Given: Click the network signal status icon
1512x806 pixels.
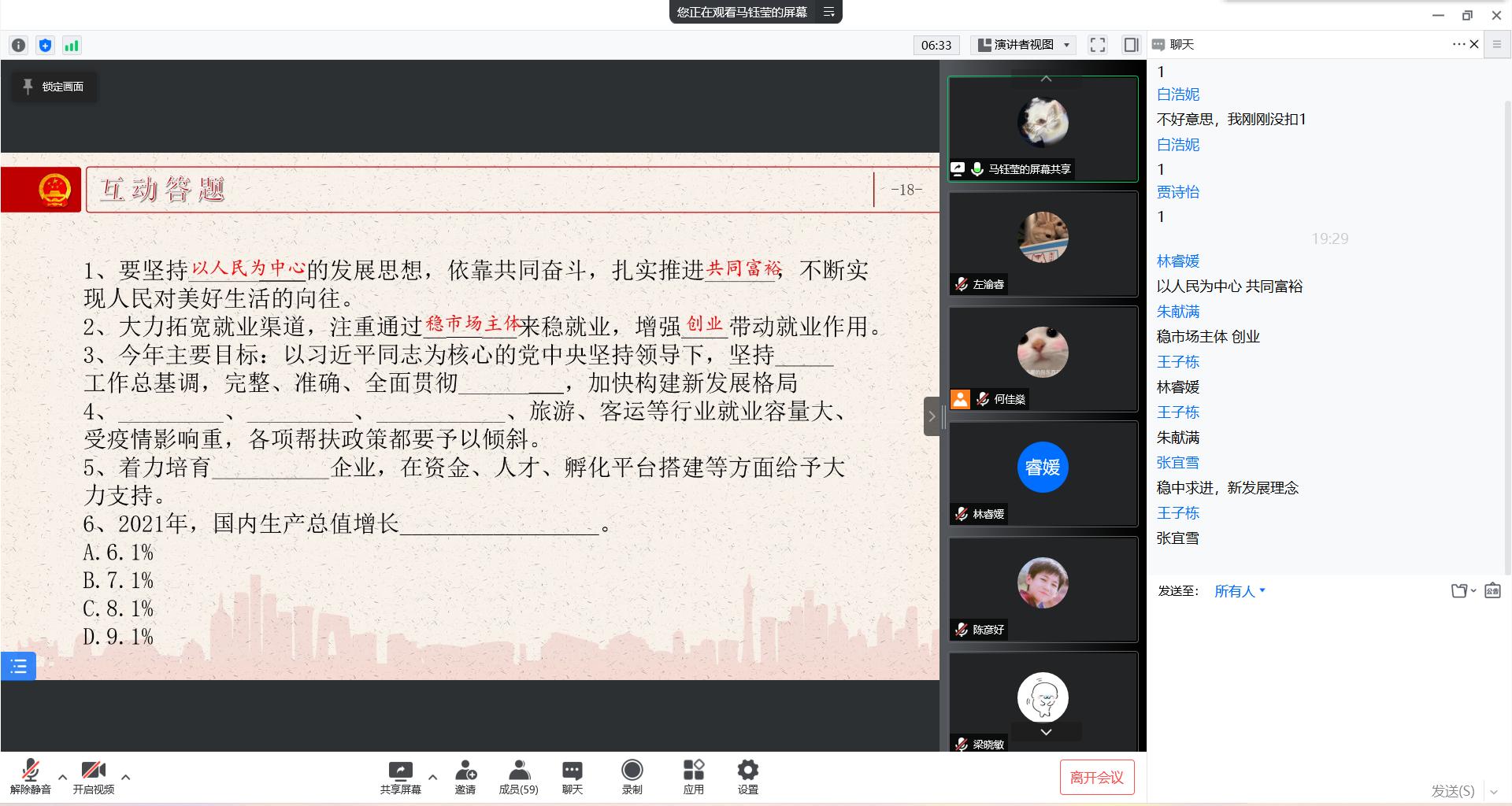Looking at the screenshot, I should pos(72,46).
